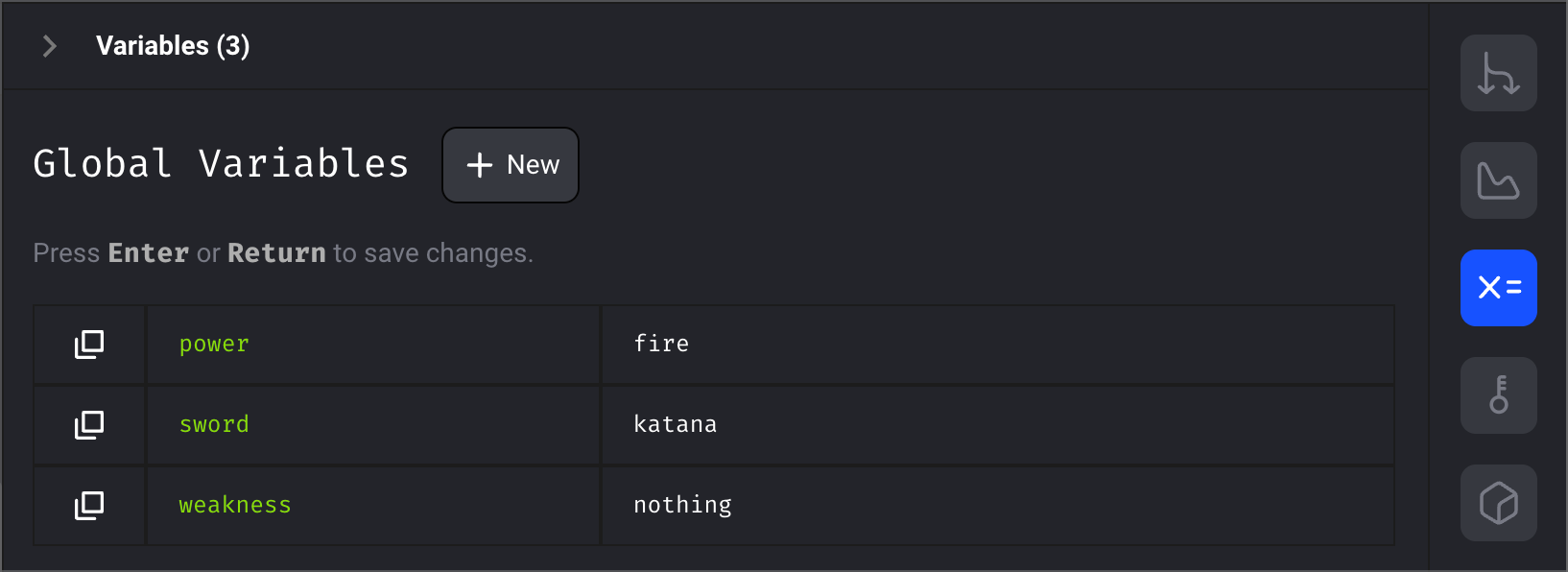This screenshot has width=1568, height=572.
Task: Edit the power variable name field
Action: pyautogui.click(x=373, y=345)
